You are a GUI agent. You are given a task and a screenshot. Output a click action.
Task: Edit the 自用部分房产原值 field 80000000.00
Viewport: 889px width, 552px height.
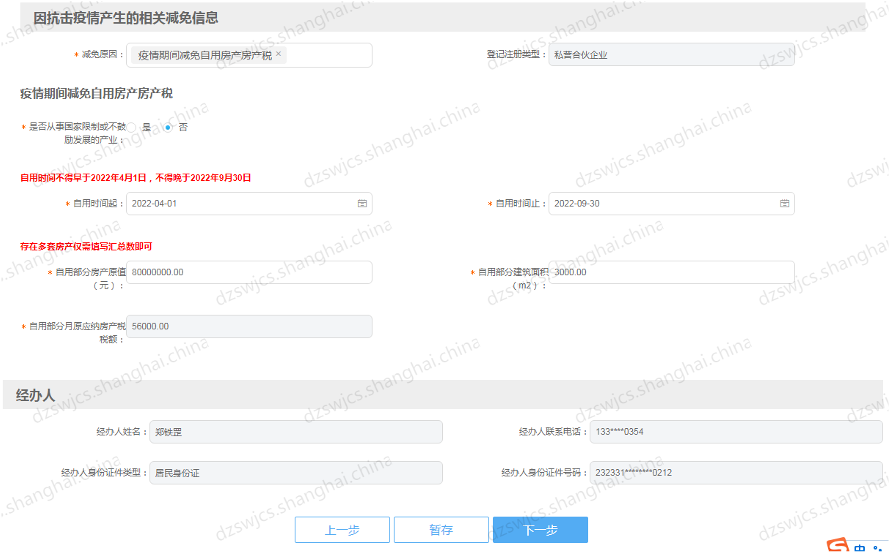pyautogui.click(x=249, y=272)
